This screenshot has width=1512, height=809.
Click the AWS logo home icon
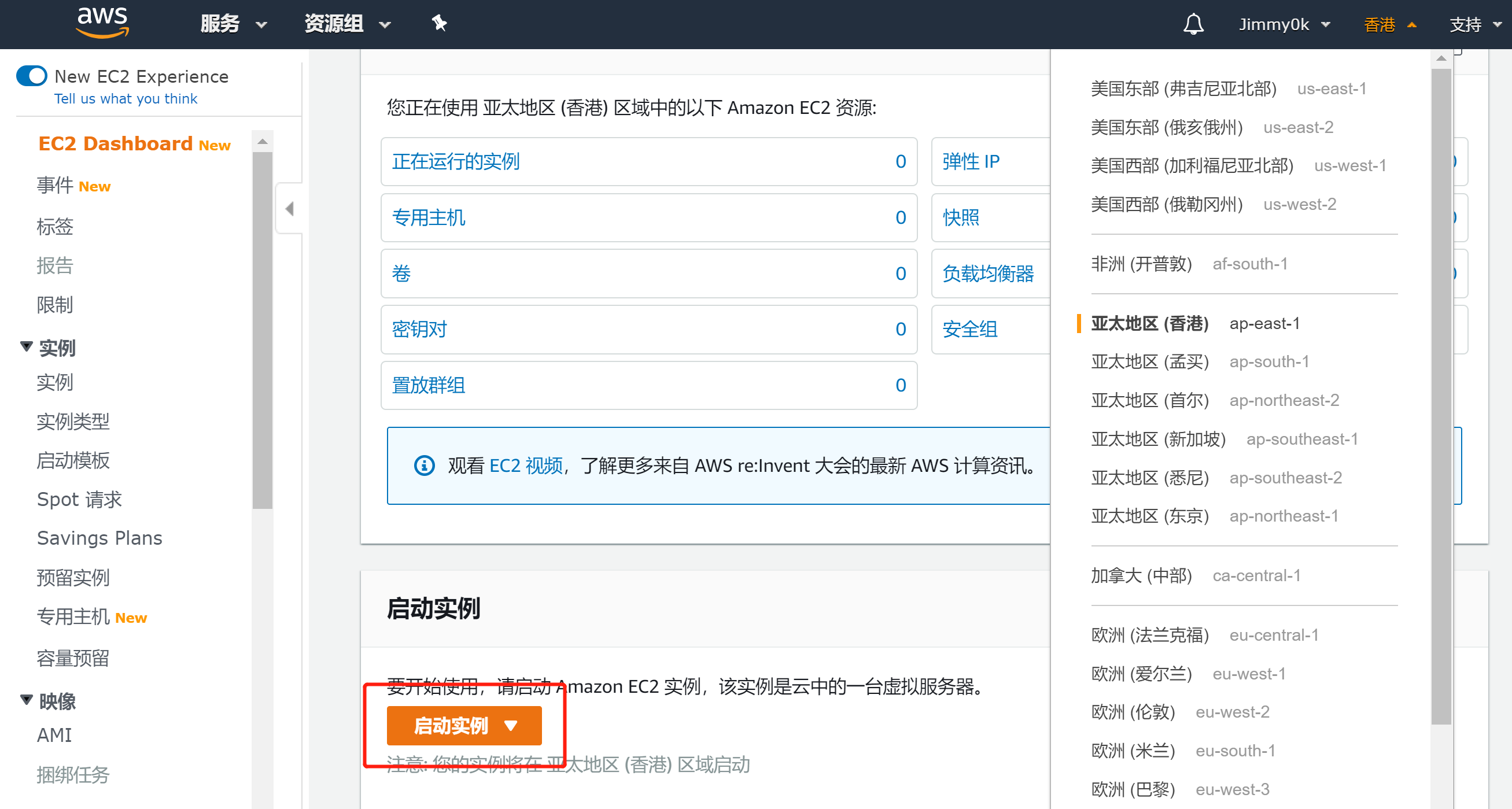[x=102, y=23]
